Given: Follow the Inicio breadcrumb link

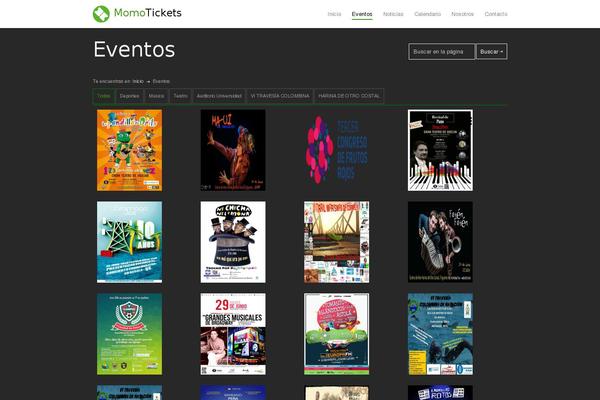Looking at the screenshot, I should (138, 81).
